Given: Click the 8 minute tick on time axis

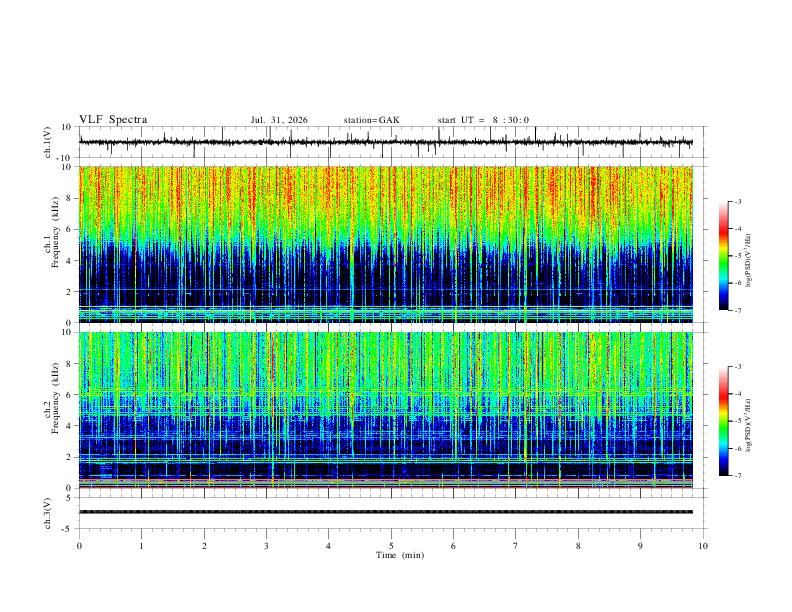Looking at the screenshot, I should coord(578,546).
